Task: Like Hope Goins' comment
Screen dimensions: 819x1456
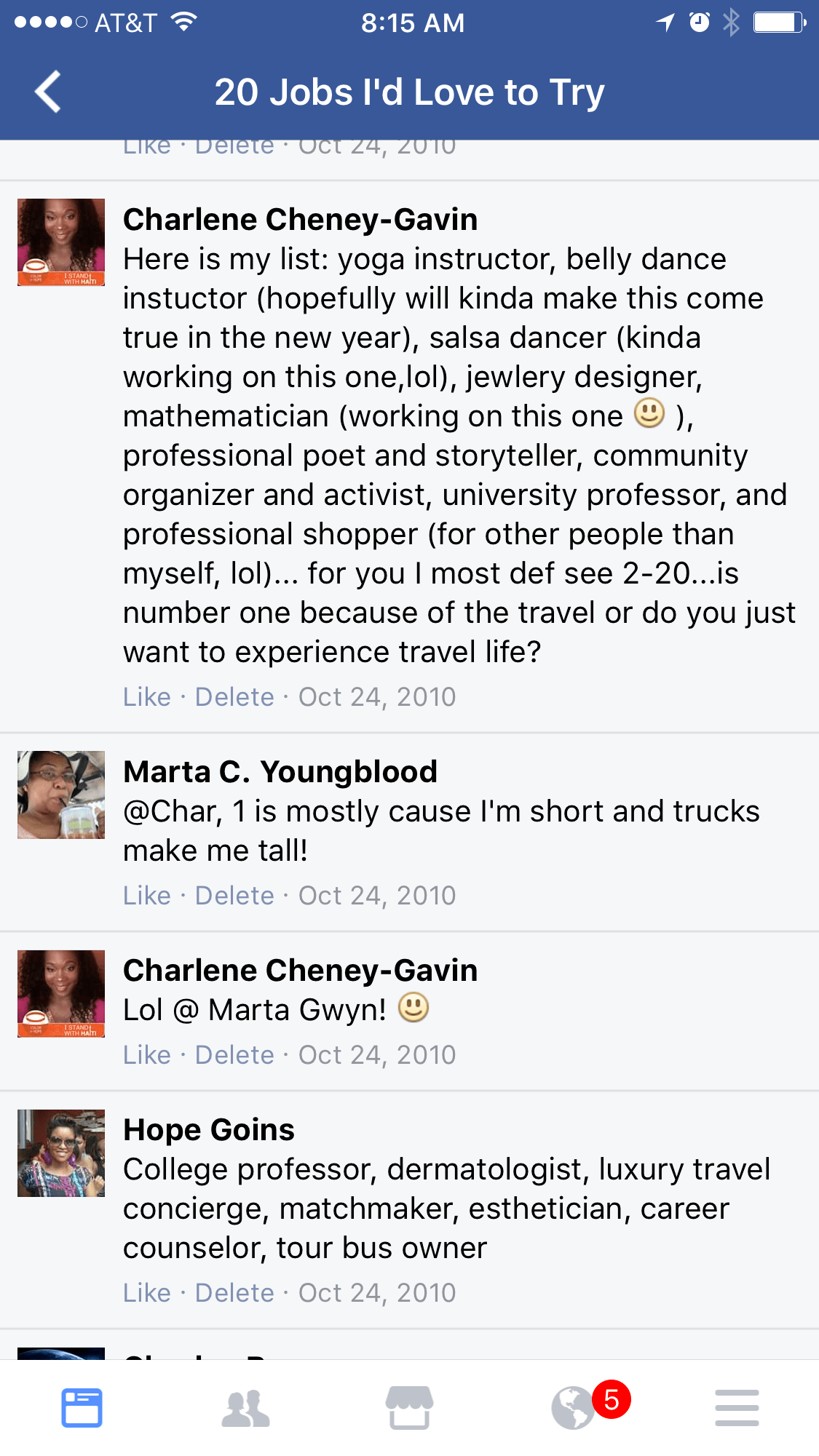Action: click(x=146, y=1293)
